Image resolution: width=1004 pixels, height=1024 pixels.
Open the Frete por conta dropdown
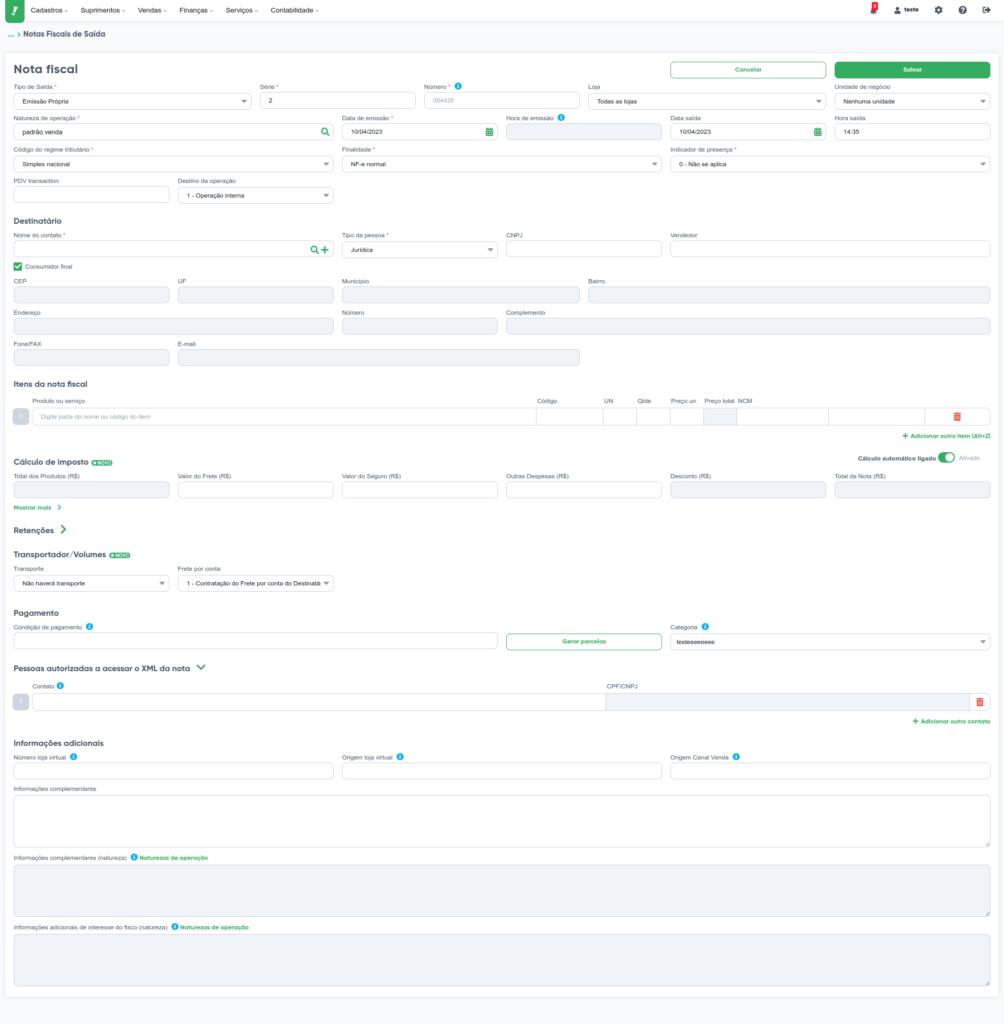(255, 584)
